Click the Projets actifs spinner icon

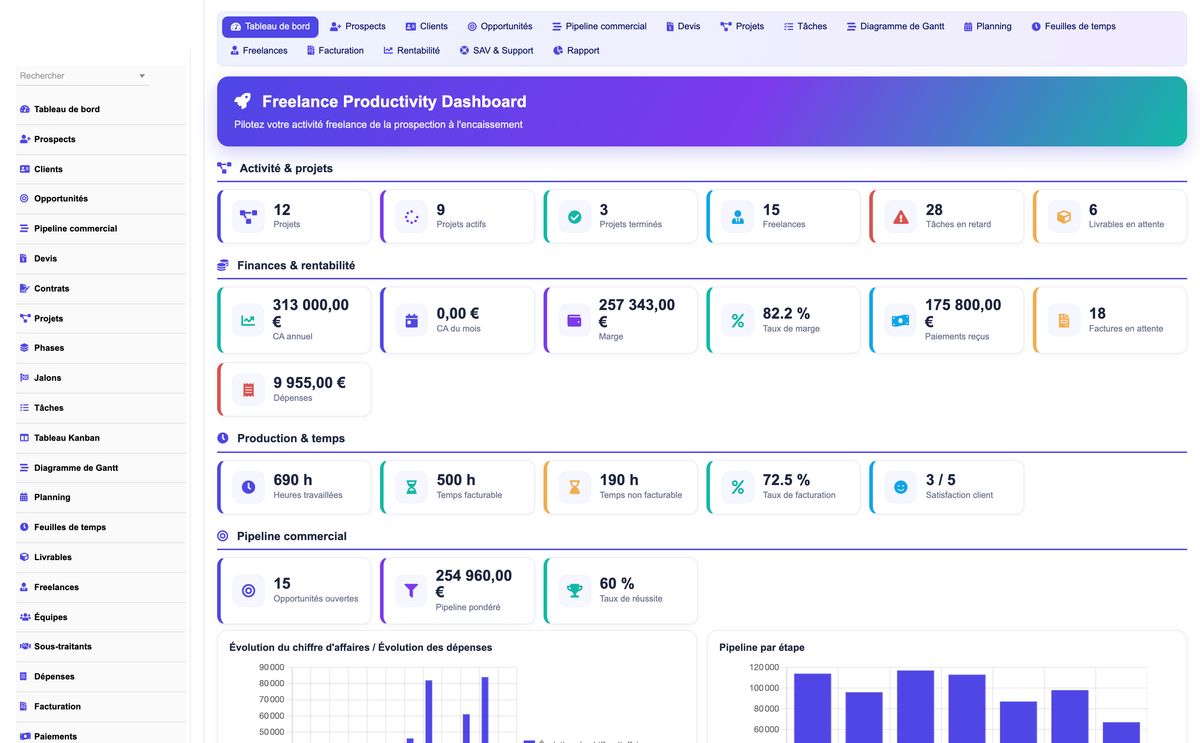[x=411, y=216]
